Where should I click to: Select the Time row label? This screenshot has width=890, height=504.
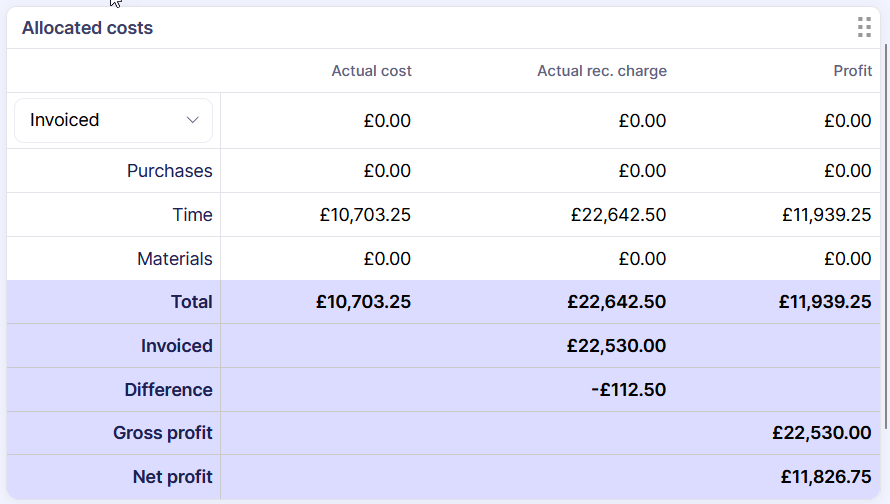click(x=192, y=215)
